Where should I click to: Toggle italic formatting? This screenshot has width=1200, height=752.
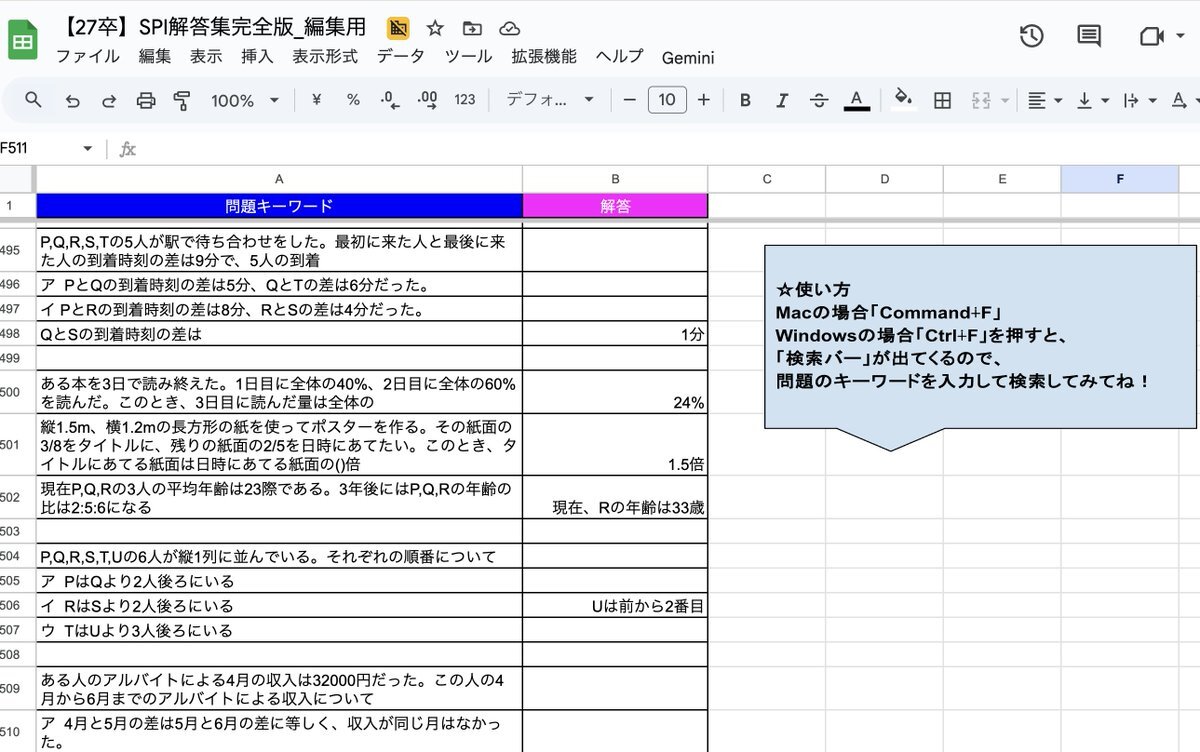[x=782, y=100]
